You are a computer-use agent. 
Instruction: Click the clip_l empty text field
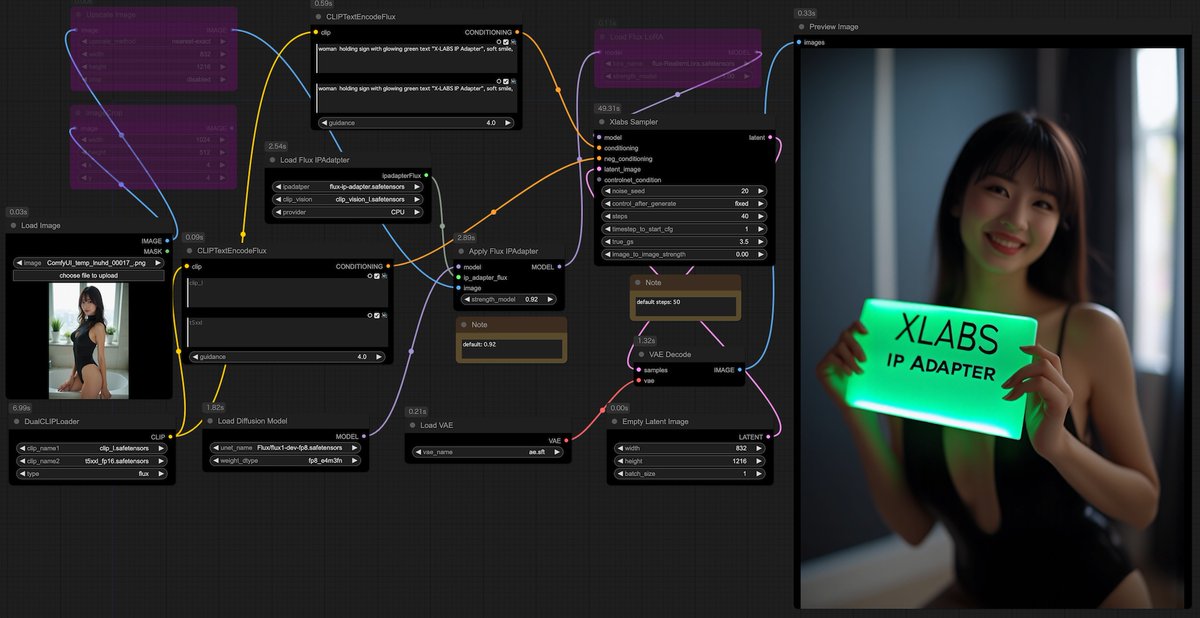[286, 293]
